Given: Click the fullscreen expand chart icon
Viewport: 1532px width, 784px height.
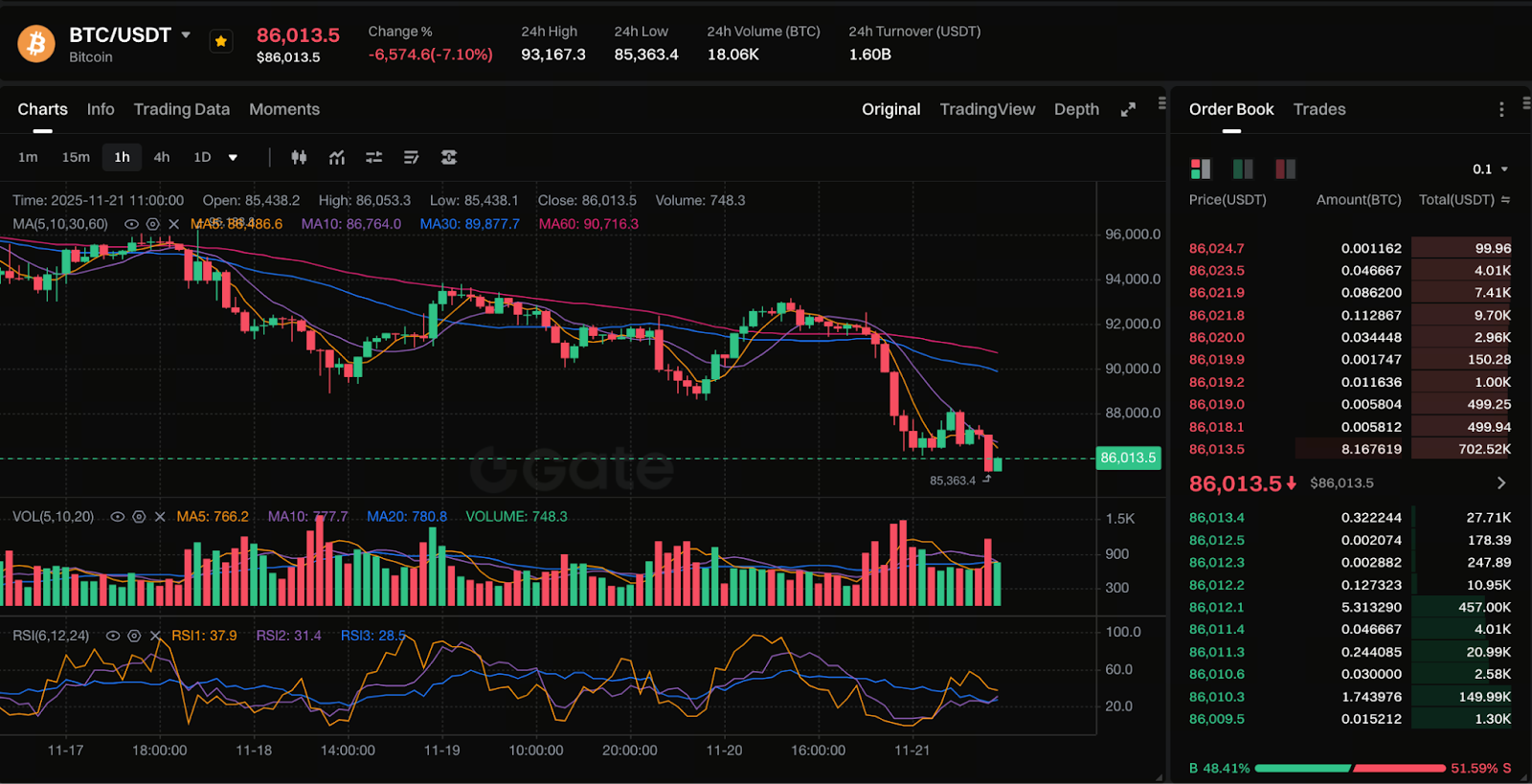Looking at the screenshot, I should (1128, 110).
